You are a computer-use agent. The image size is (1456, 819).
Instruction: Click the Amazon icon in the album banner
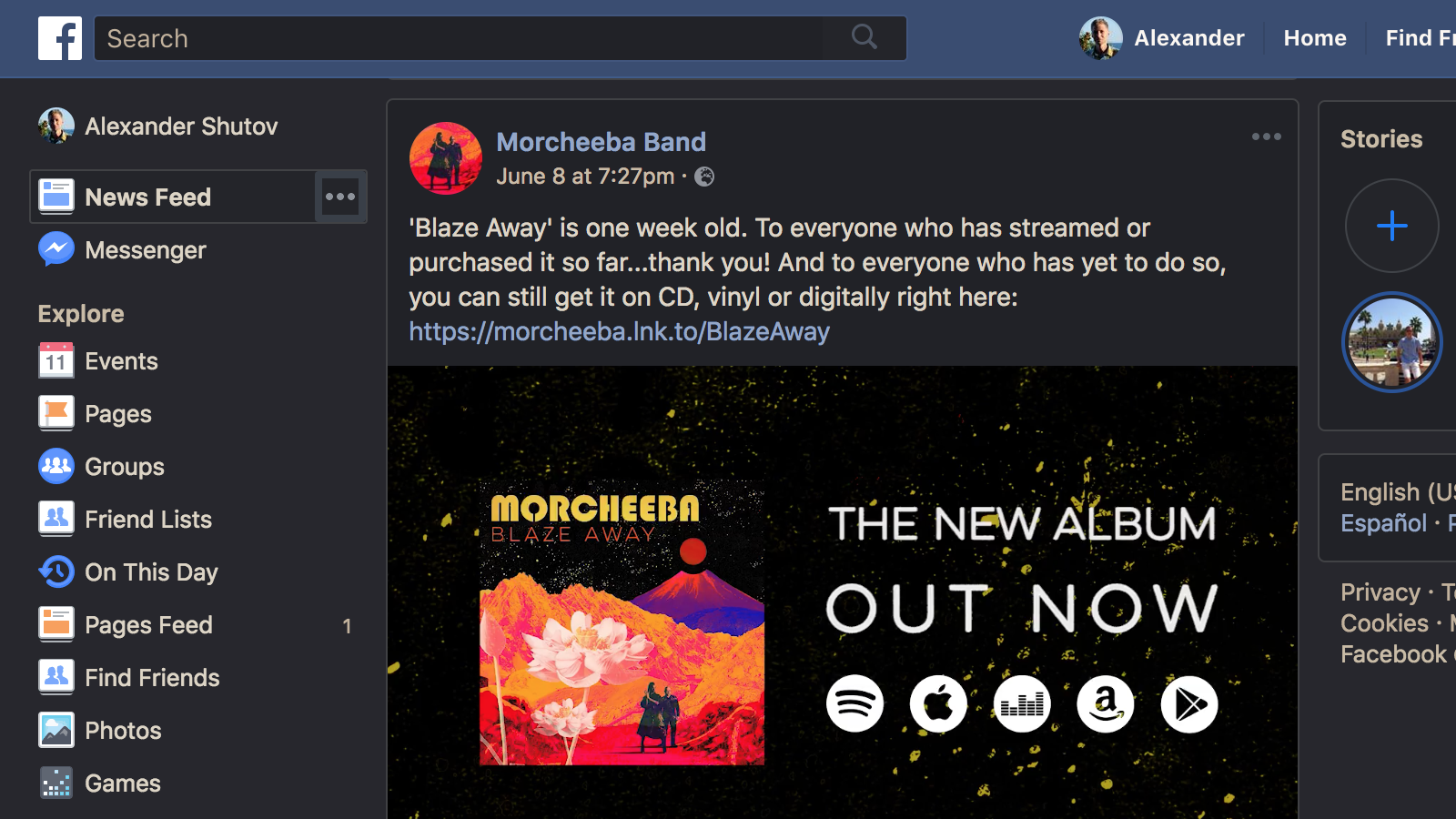click(1105, 703)
